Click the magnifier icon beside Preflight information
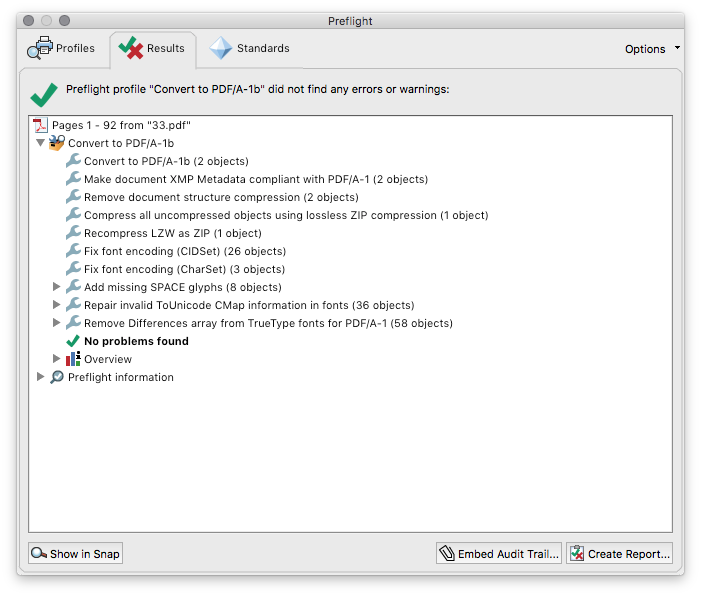 coord(57,377)
